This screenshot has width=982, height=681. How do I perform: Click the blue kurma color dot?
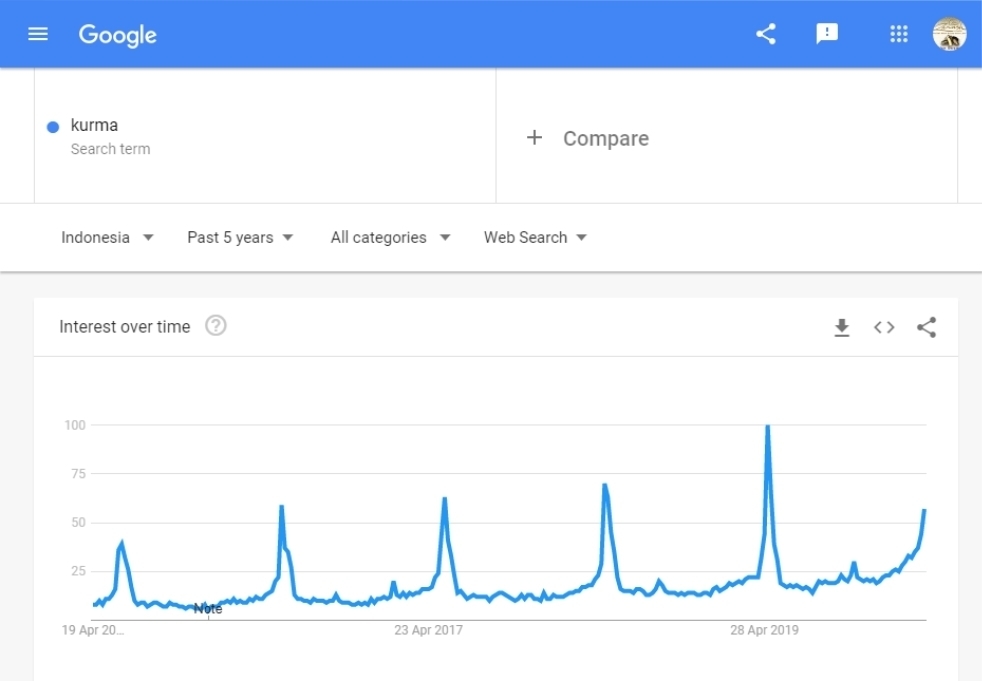tap(53, 127)
